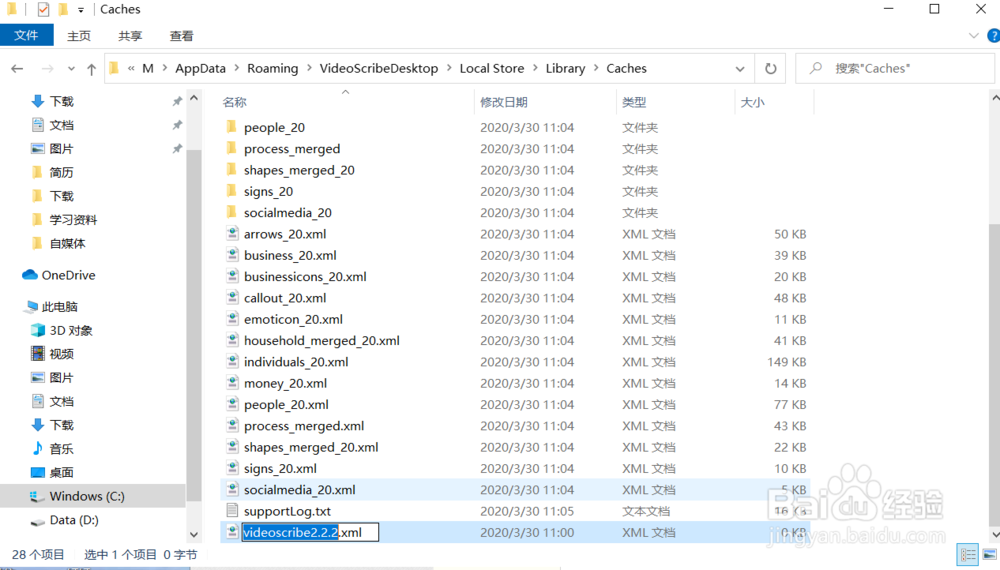
Task: Open 3D 对象 in navigation pane
Action: click(71, 330)
